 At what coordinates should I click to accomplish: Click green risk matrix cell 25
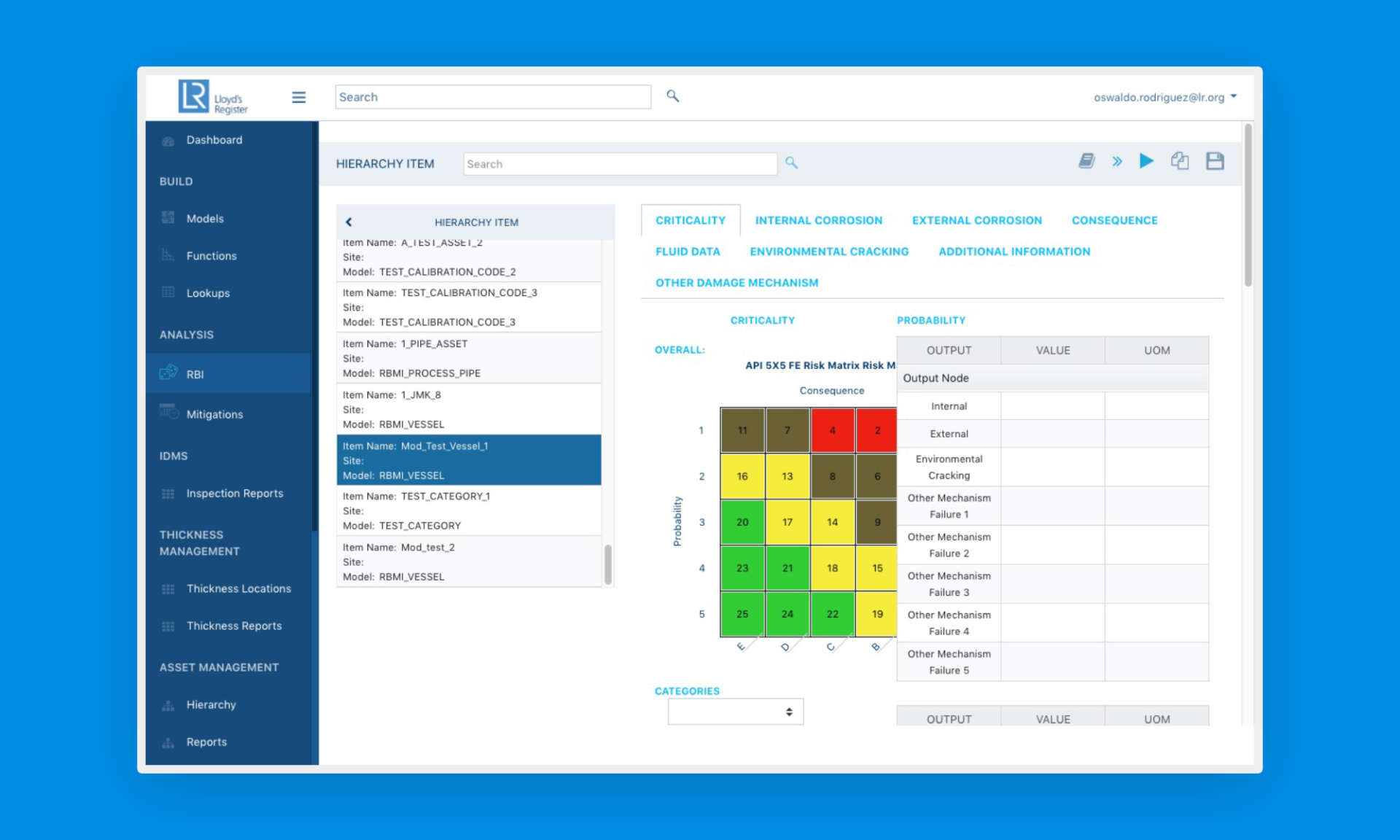pos(742,614)
